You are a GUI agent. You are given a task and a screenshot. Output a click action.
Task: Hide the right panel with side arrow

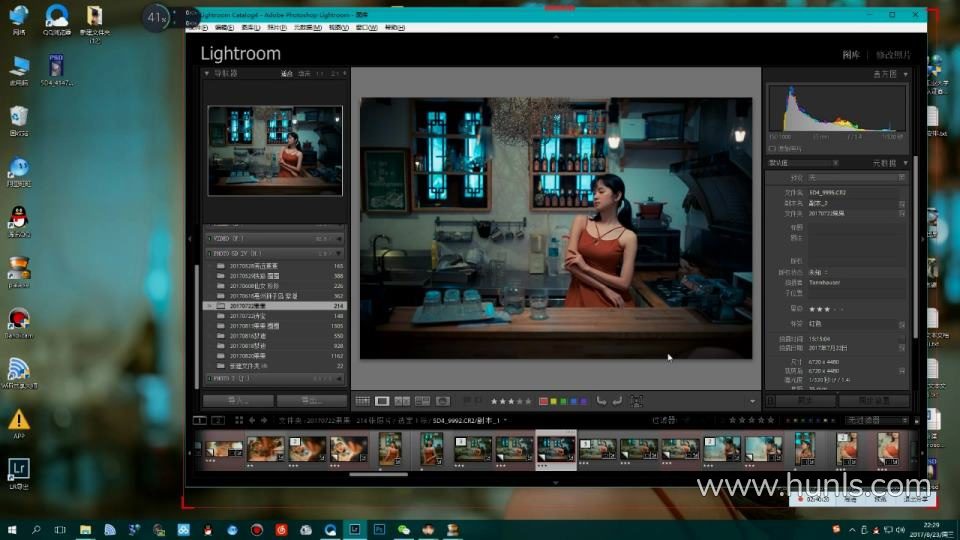923,239
